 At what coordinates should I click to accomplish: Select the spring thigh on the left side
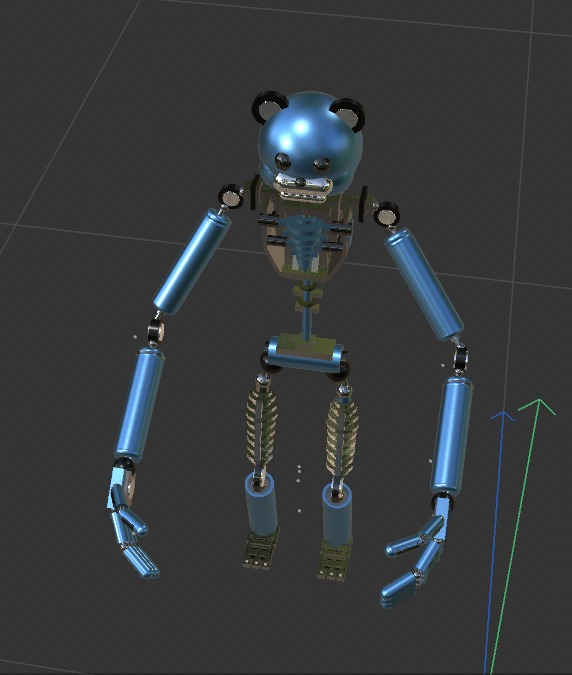click(261, 426)
